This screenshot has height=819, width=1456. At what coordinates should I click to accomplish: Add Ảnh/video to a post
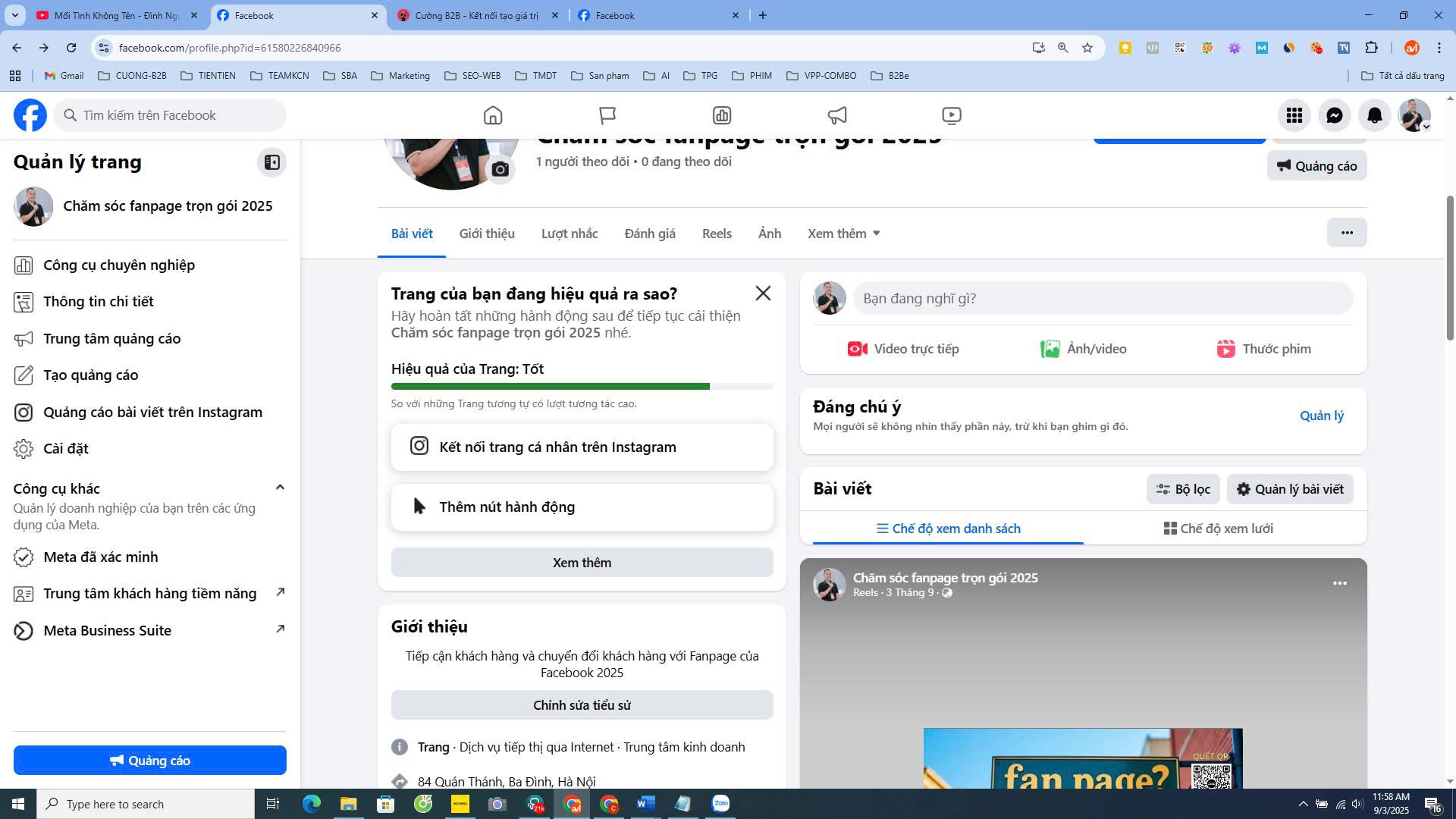pyautogui.click(x=1083, y=349)
